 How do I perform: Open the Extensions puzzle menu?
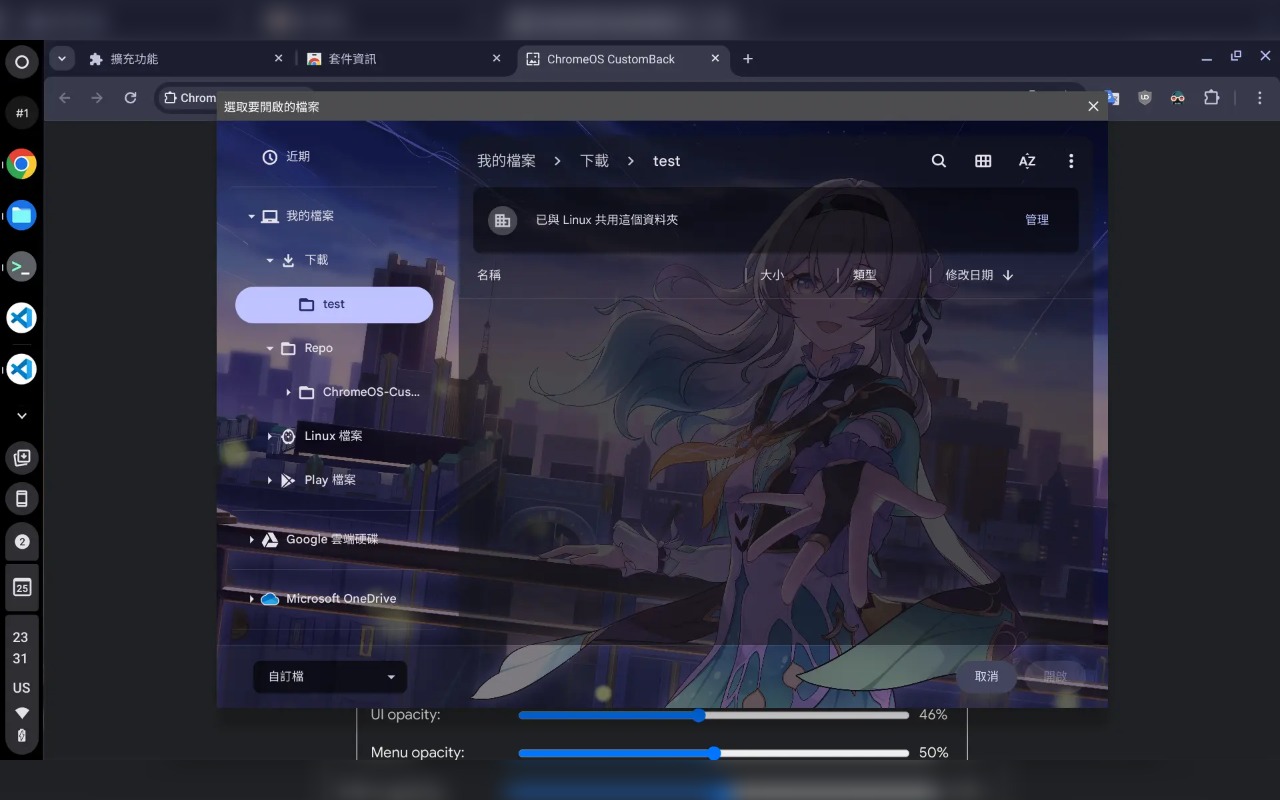[x=1212, y=98]
